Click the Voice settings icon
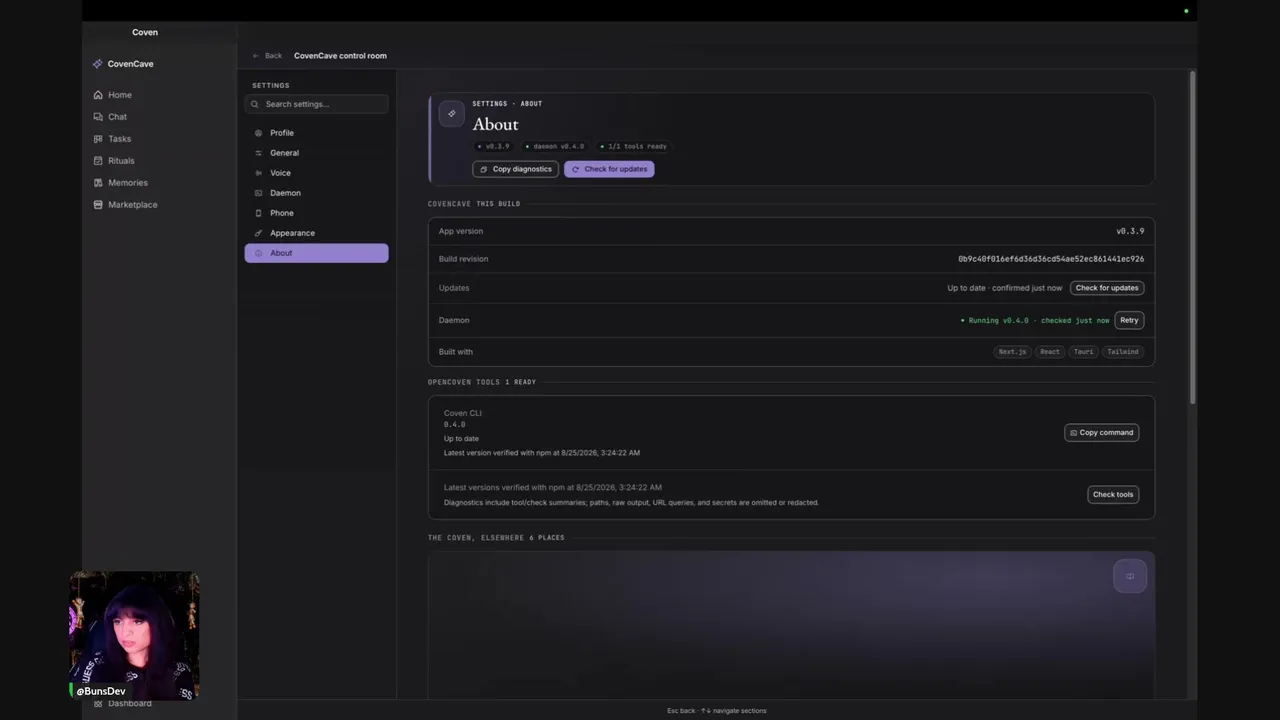The height and width of the screenshot is (720, 1280). (259, 173)
